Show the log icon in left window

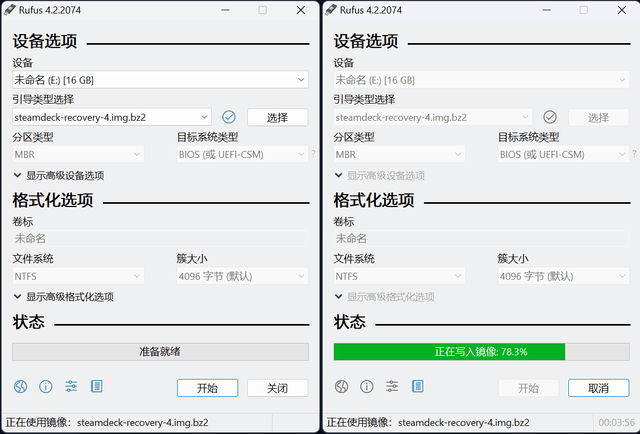coord(96,387)
